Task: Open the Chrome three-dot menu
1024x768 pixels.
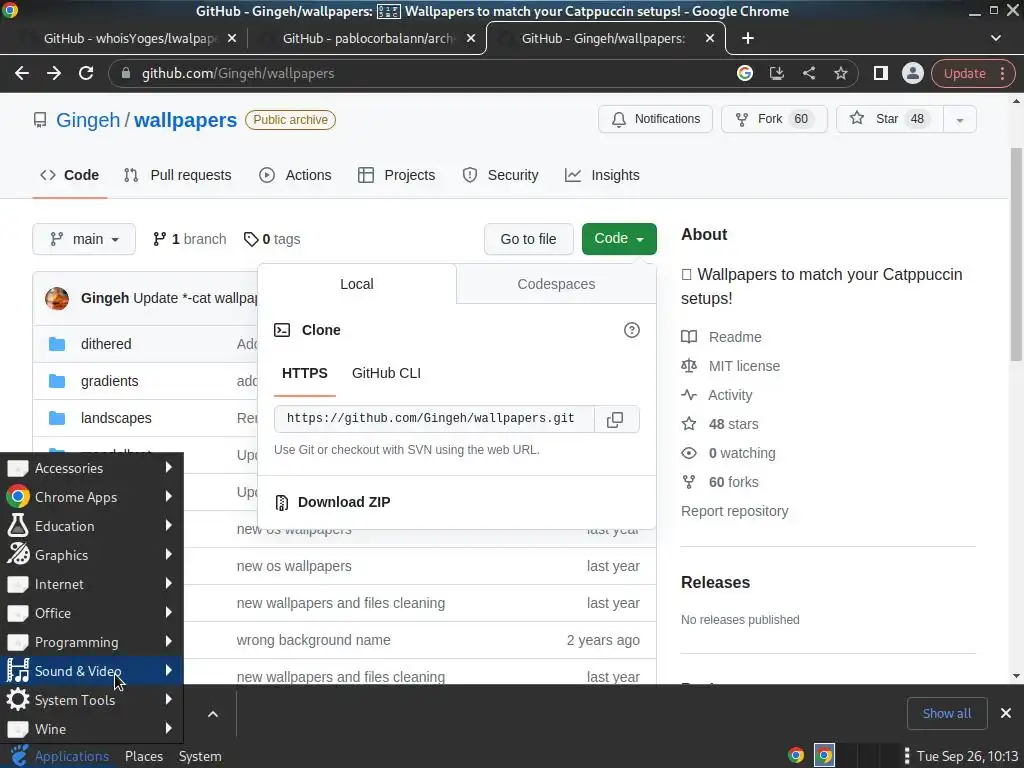Action: (1002, 73)
